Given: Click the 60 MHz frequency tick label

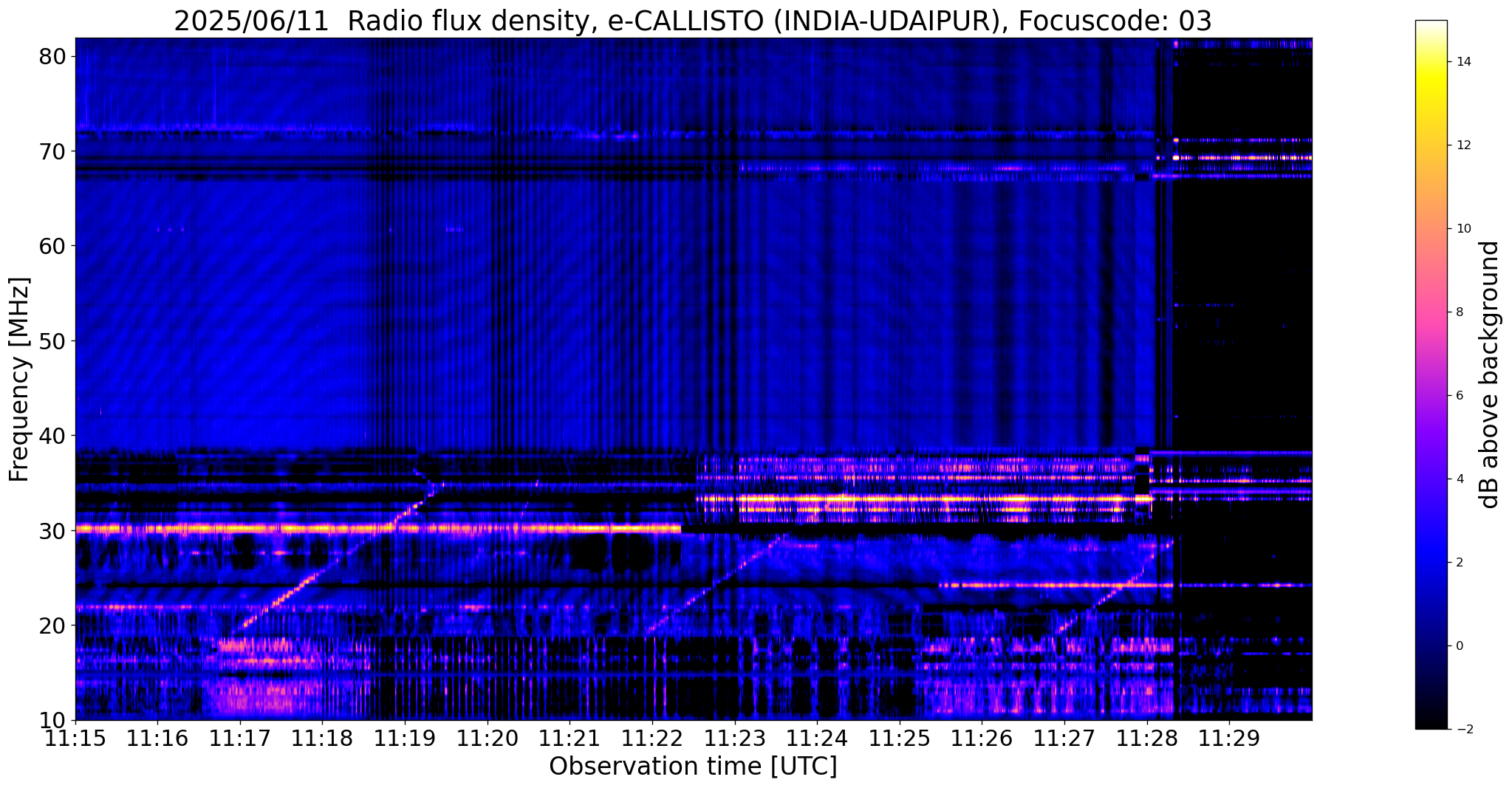Looking at the screenshot, I should coord(52,246).
